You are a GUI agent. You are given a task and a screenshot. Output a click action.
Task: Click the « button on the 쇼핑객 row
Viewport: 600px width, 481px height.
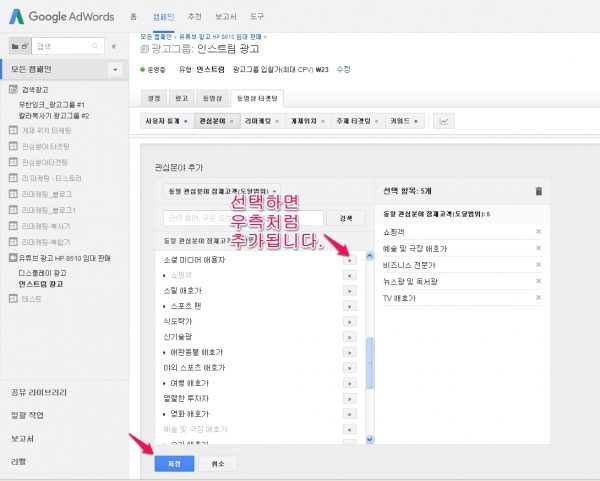[x=349, y=276]
